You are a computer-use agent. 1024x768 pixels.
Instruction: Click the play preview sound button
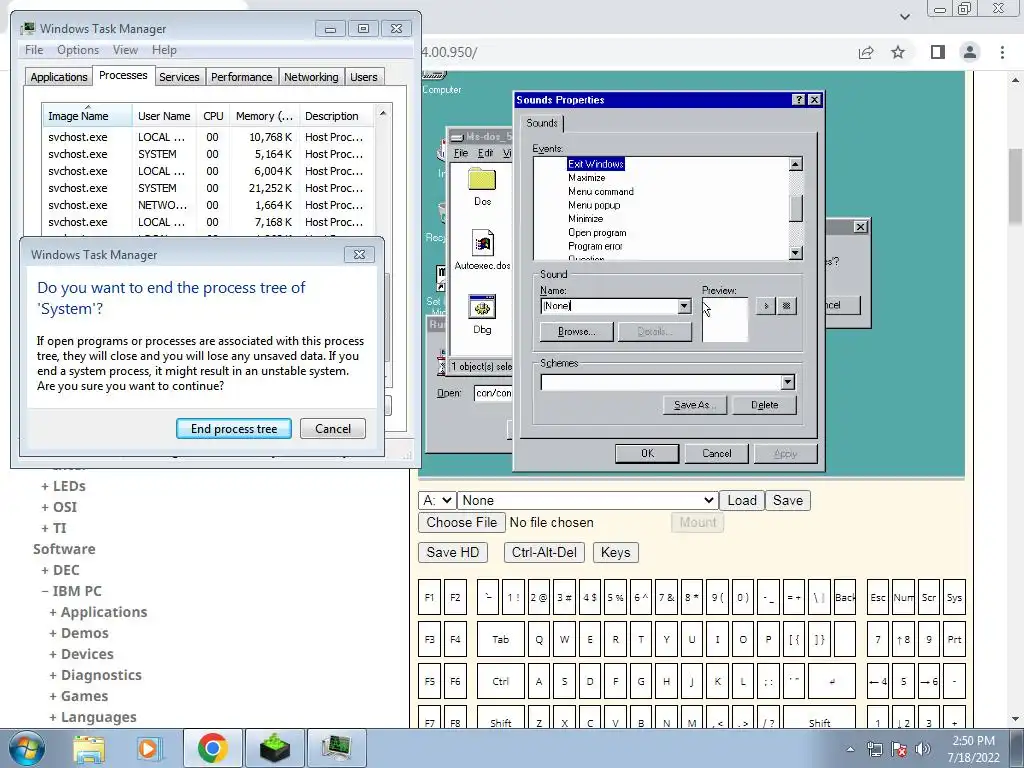point(765,306)
